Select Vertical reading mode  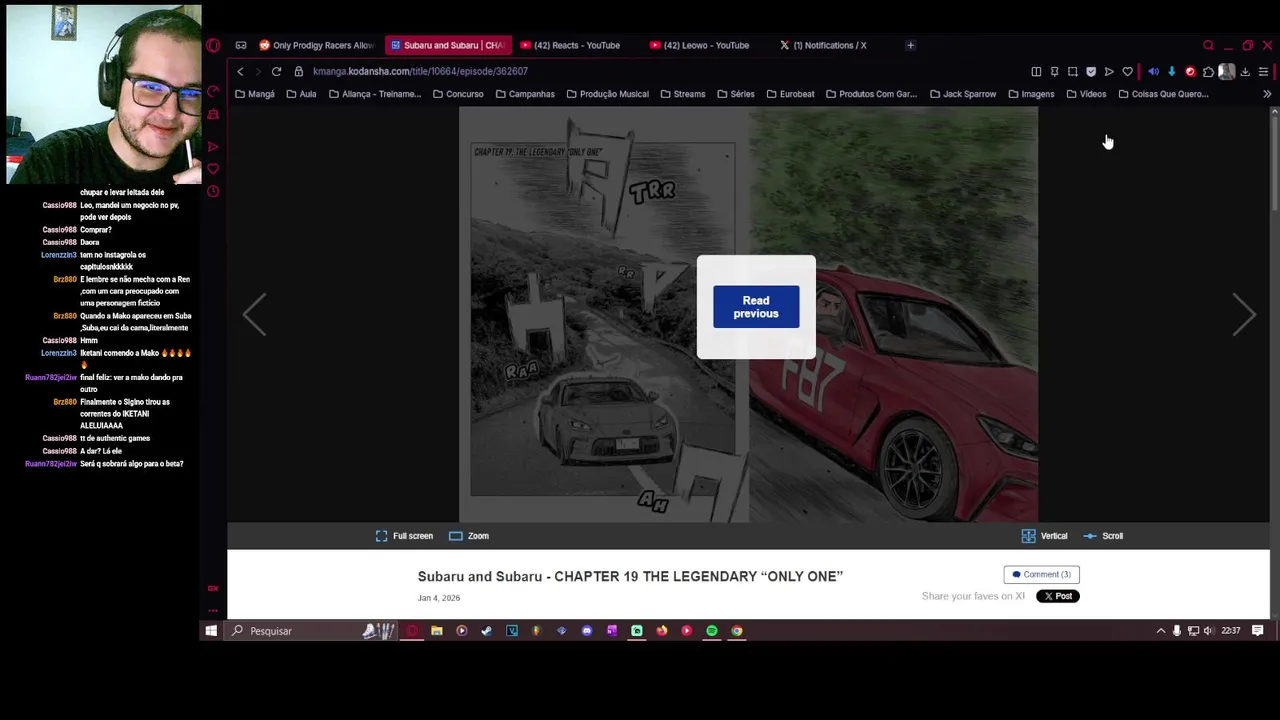[x=1045, y=536]
